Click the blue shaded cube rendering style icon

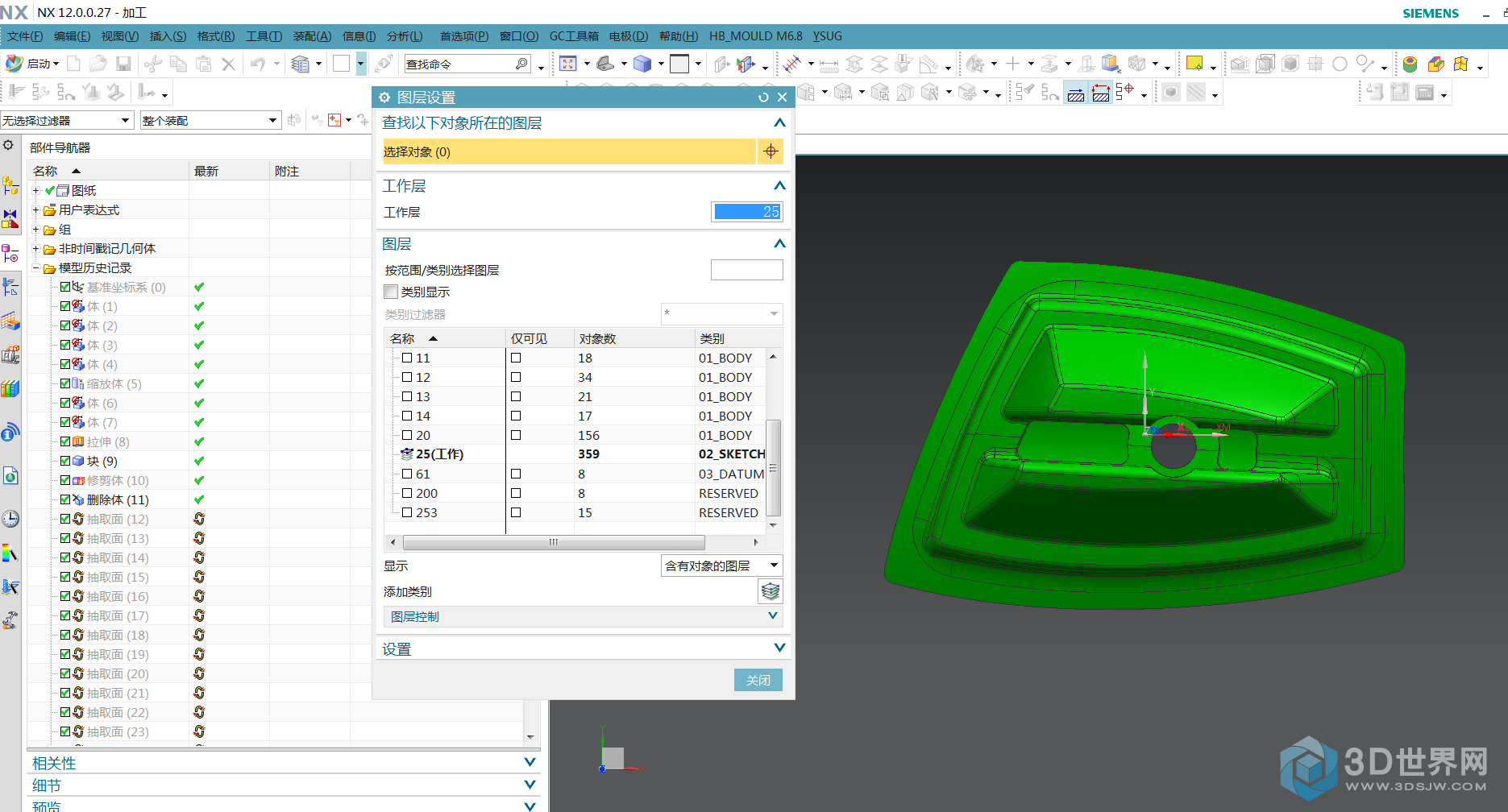(642, 64)
